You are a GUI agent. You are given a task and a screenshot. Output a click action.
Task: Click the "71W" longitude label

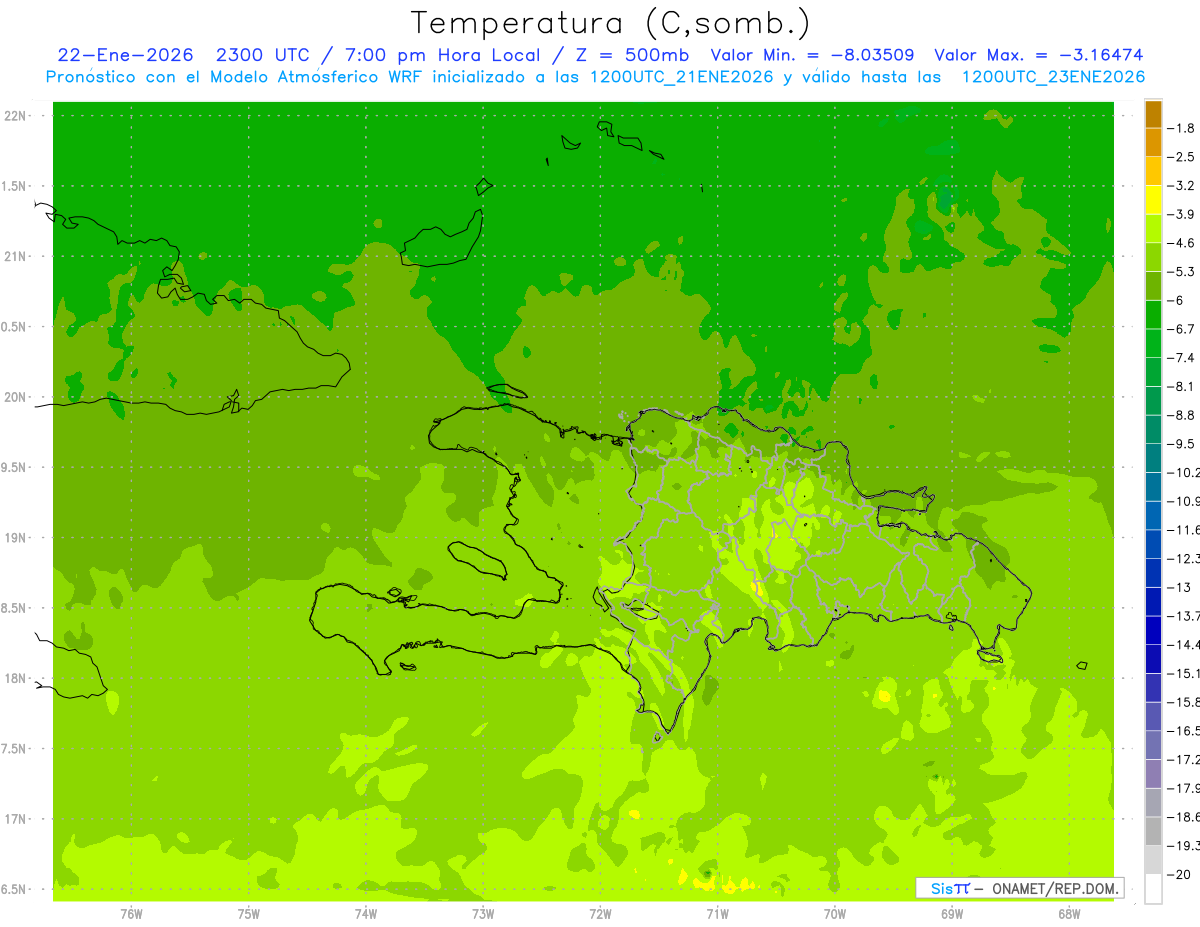pyautogui.click(x=717, y=914)
